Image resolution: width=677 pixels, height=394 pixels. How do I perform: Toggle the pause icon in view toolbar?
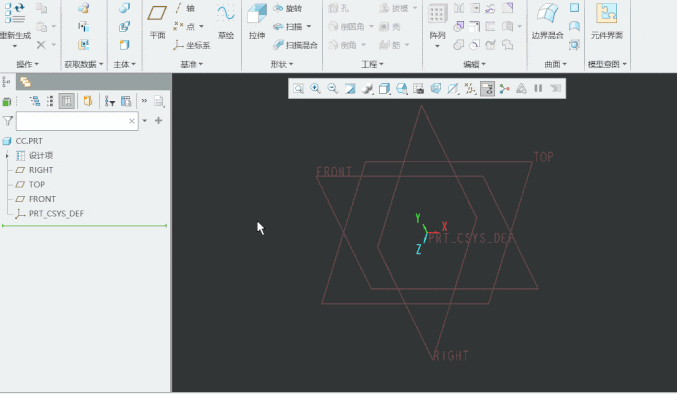538,88
